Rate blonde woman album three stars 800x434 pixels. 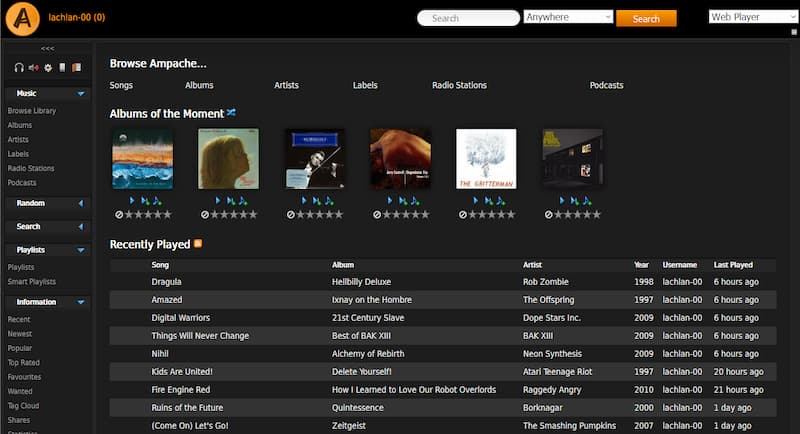tap(234, 215)
